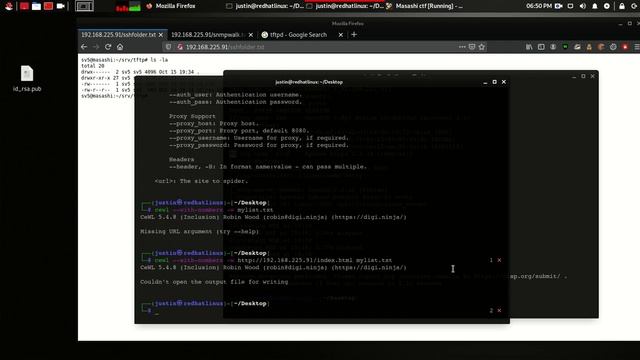Close the tftpd - Google Search tab
The width and height of the screenshot is (640, 360).
tap(341, 35)
